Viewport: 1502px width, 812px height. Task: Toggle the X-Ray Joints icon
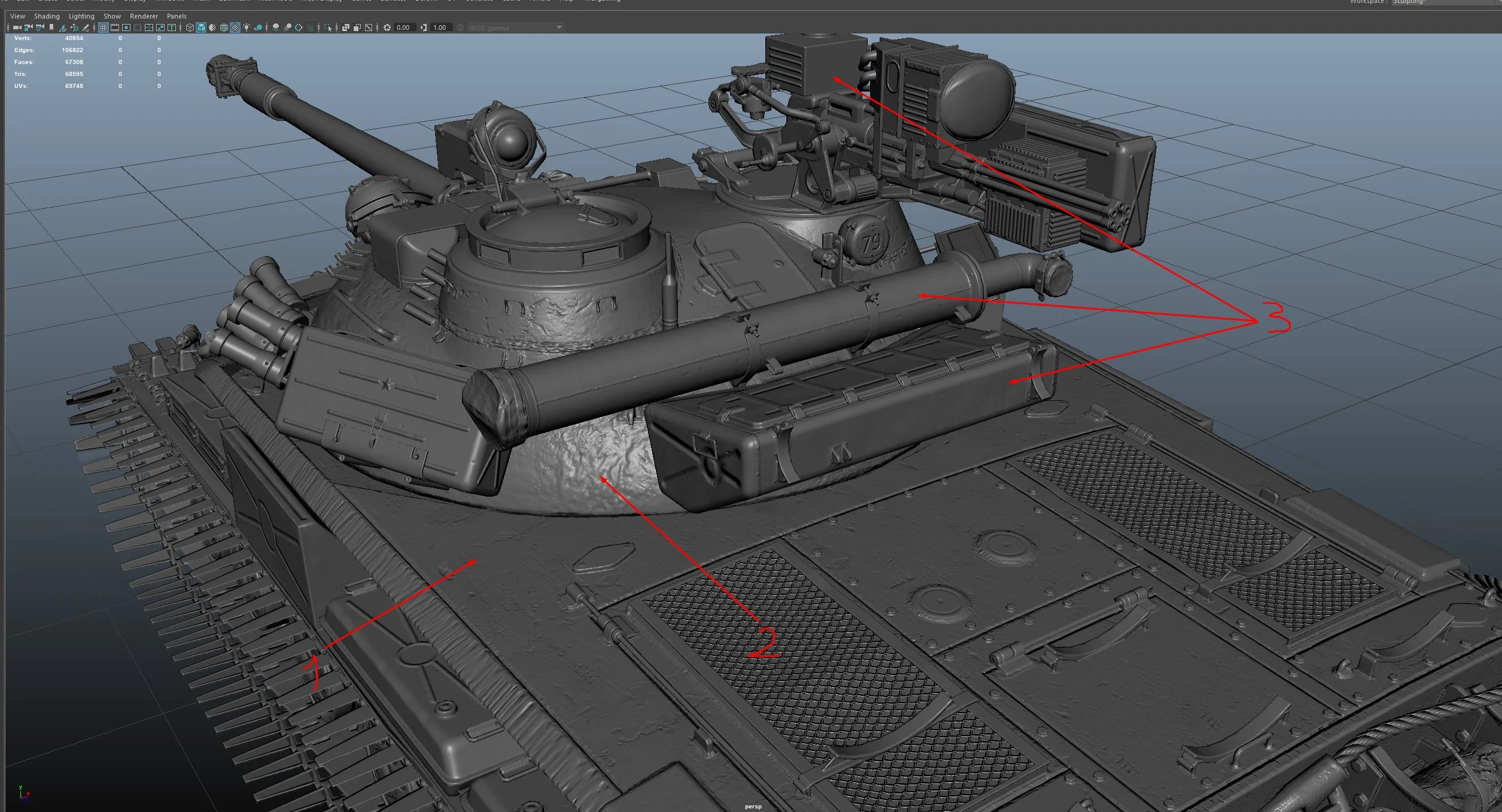[x=369, y=28]
